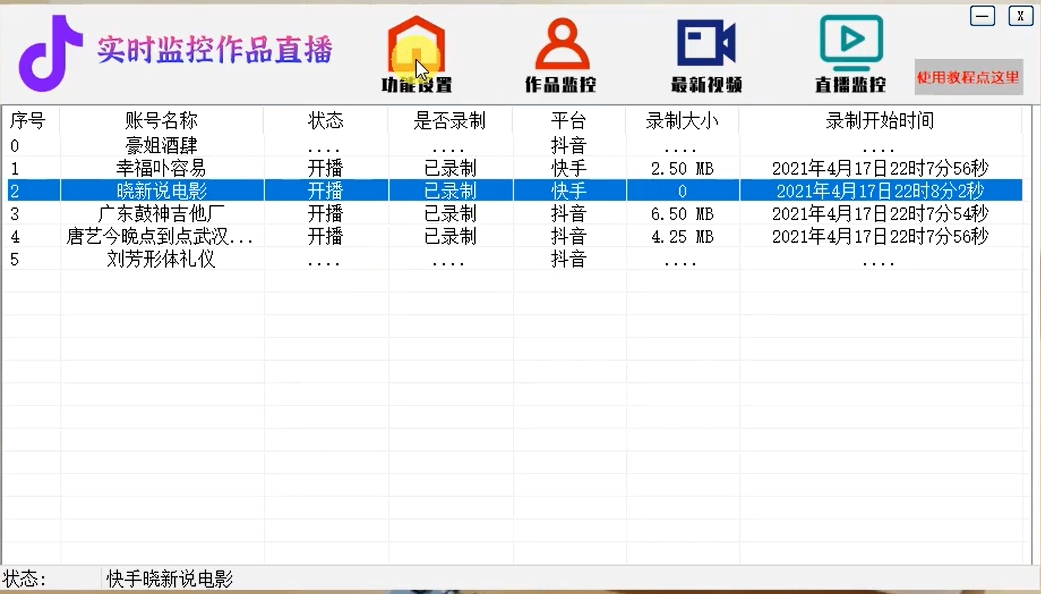Screen dimensions: 1041x594
Task: Open 直播监控 using the monitor play icon
Action: coord(849,45)
